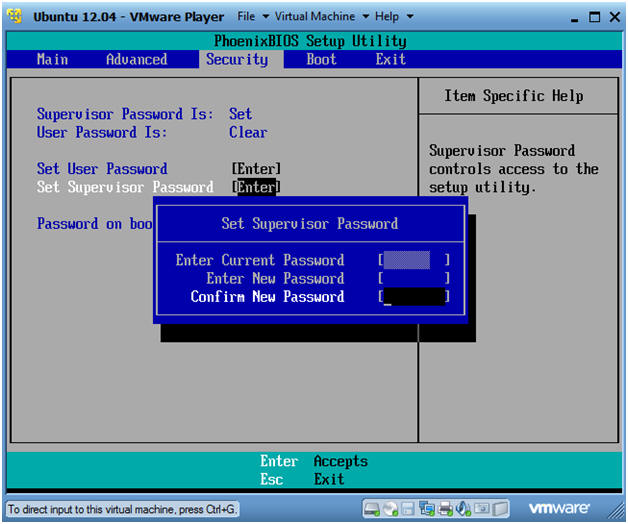Minimize the VMware Player window
This screenshot has height=524, width=628.
coord(574,18)
